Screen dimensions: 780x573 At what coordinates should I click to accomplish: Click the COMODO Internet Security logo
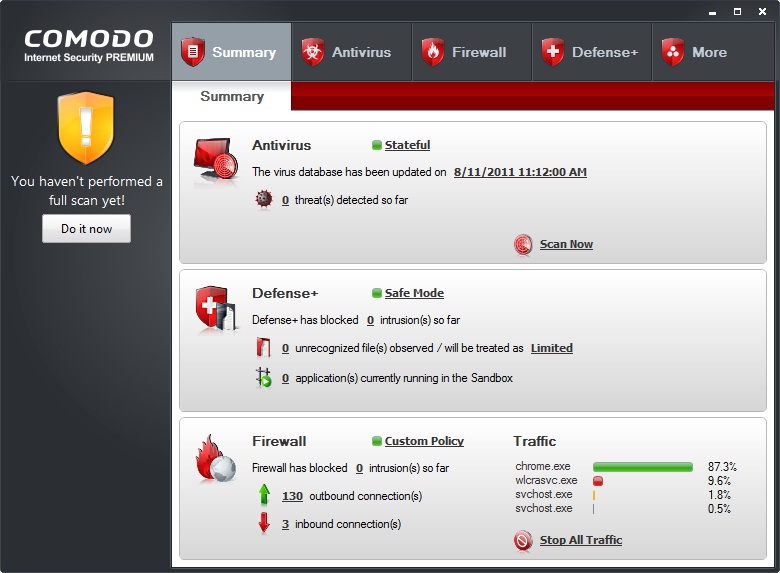coord(89,46)
